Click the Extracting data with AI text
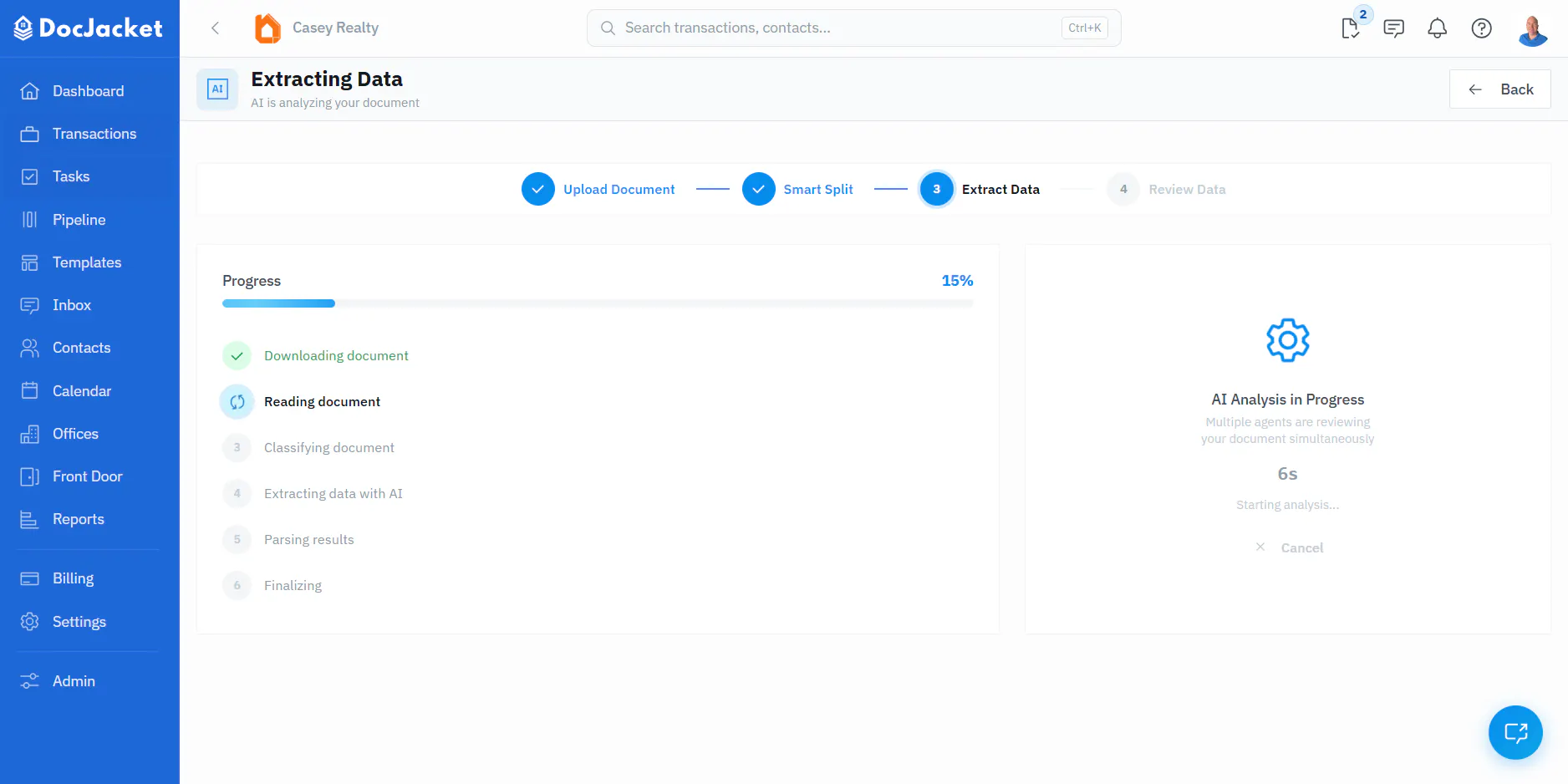Screen dimensions: 1568x784 (333, 494)
